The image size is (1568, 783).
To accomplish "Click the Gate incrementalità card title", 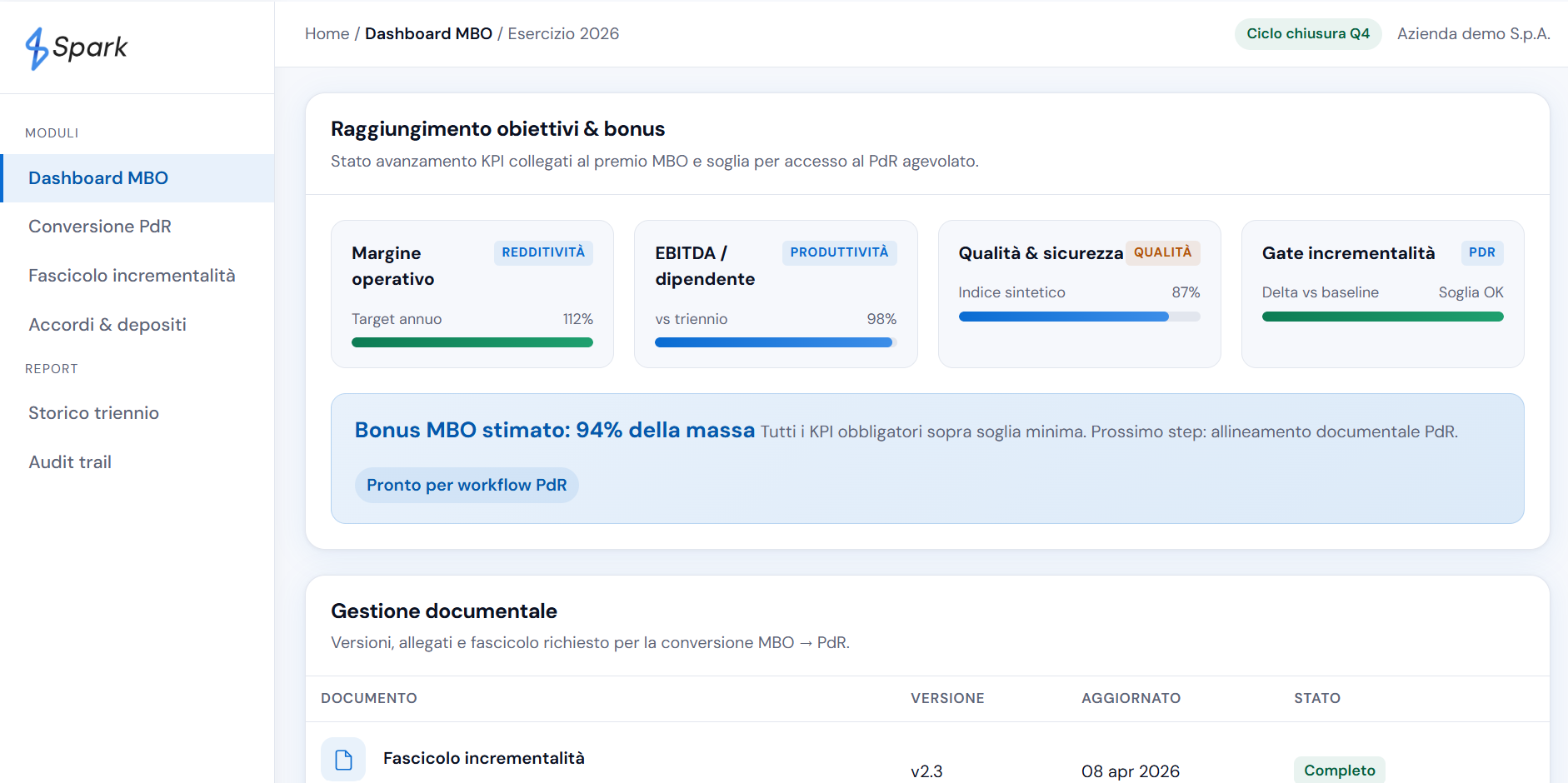I will point(1348,253).
